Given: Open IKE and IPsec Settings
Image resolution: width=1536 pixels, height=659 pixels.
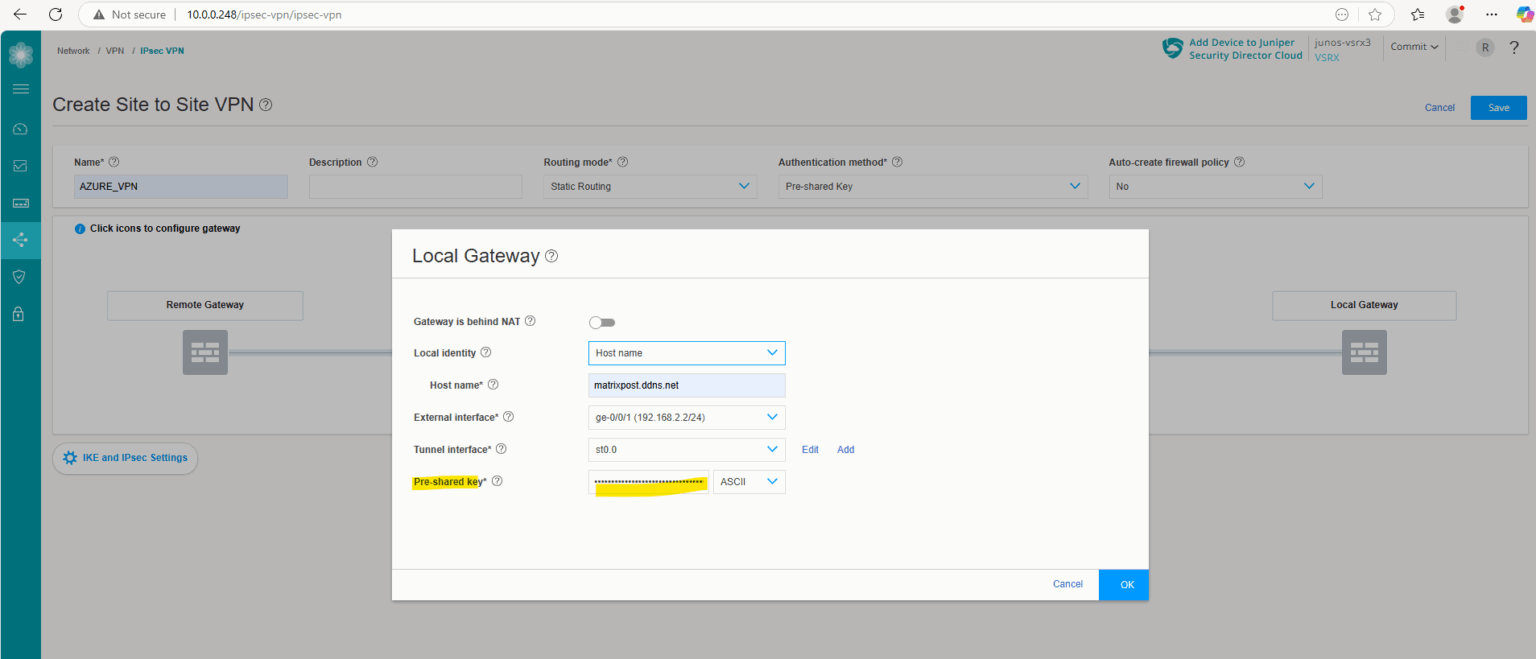Looking at the screenshot, I should pos(124,457).
